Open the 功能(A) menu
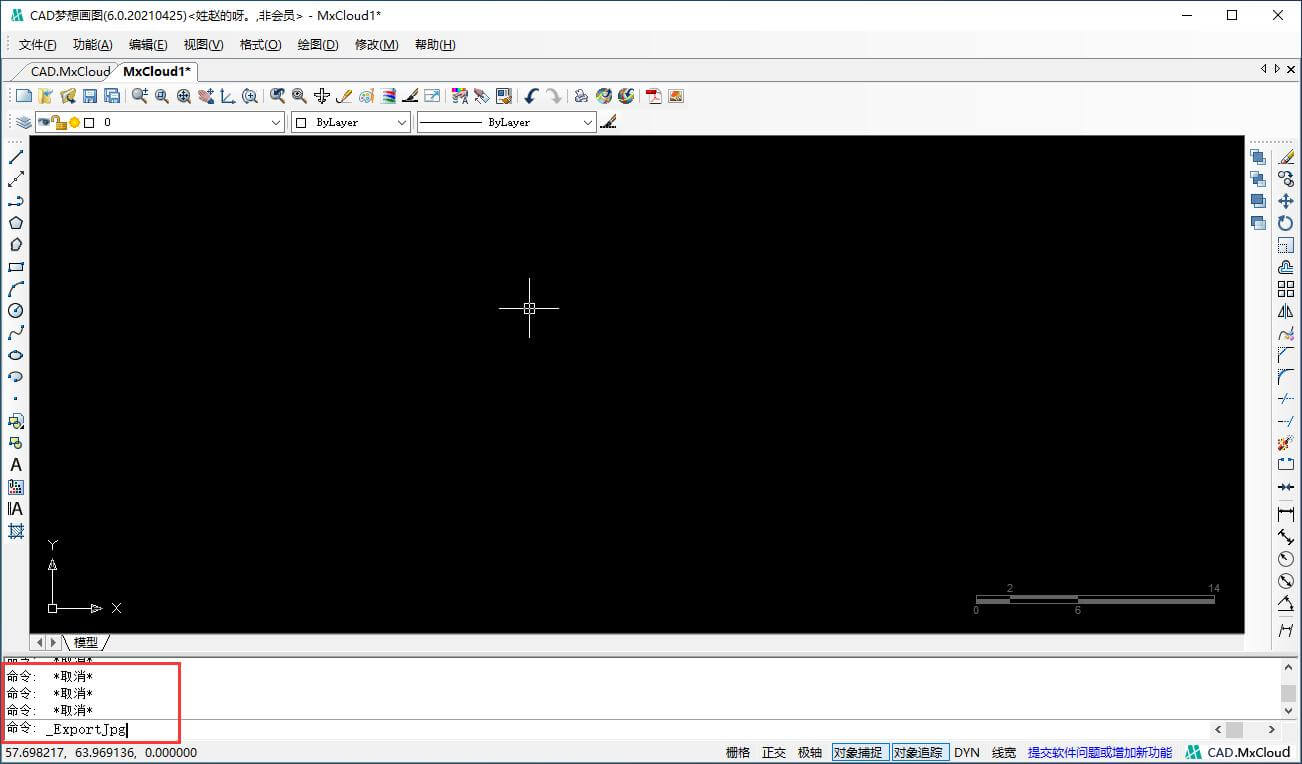This screenshot has height=764, width=1302. pos(92,45)
